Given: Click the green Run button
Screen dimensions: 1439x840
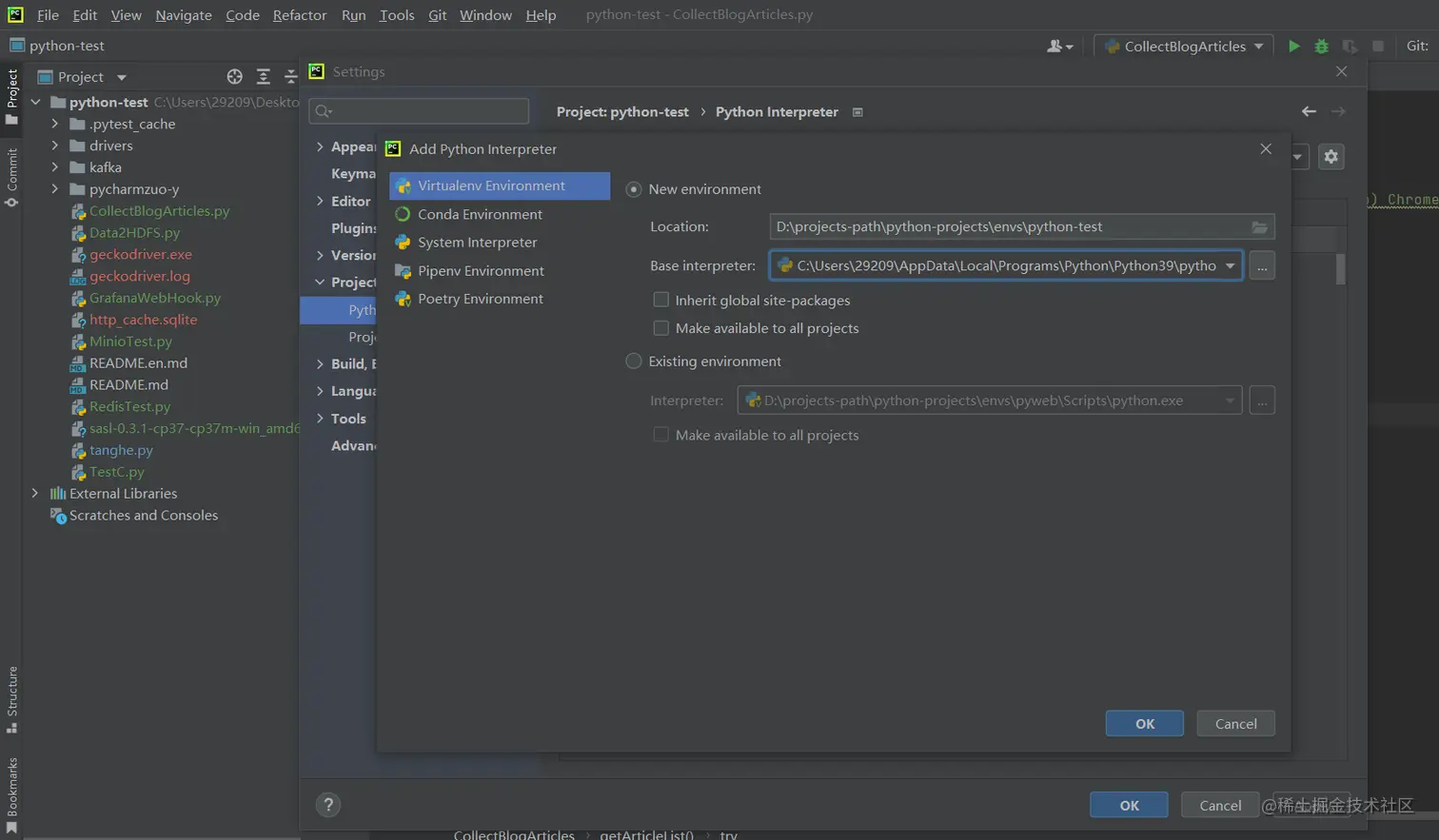Looking at the screenshot, I should [x=1293, y=46].
